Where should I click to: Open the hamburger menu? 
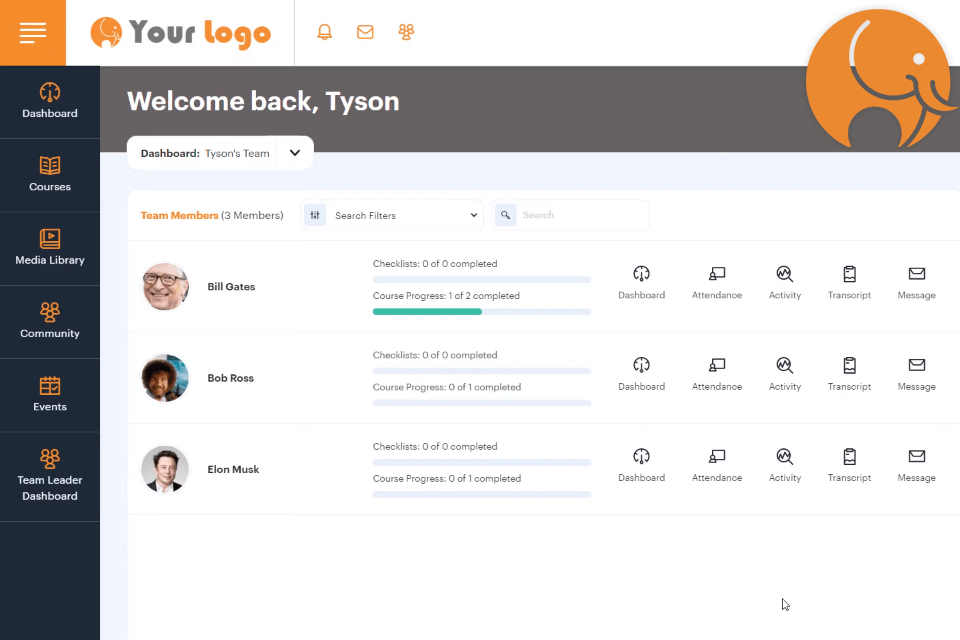click(33, 32)
